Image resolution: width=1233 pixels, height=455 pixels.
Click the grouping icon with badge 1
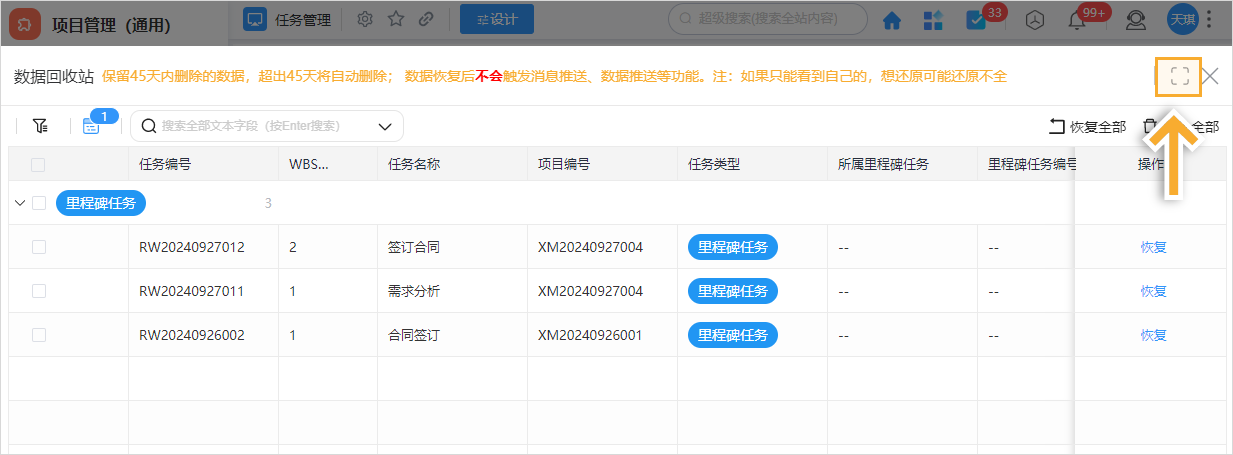(91, 126)
